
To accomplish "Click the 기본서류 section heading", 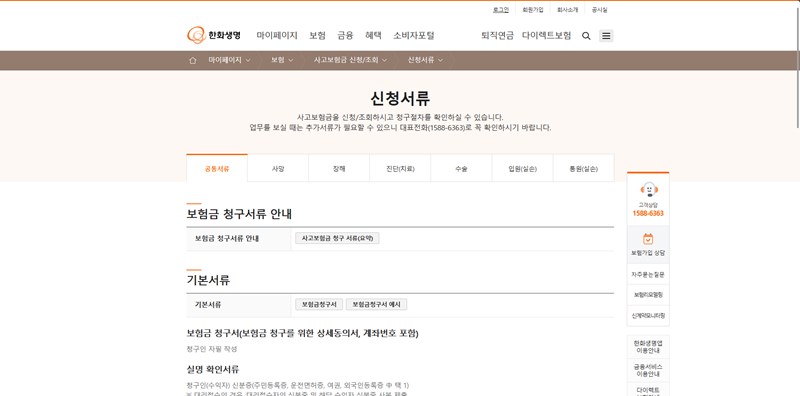I will coord(208,280).
